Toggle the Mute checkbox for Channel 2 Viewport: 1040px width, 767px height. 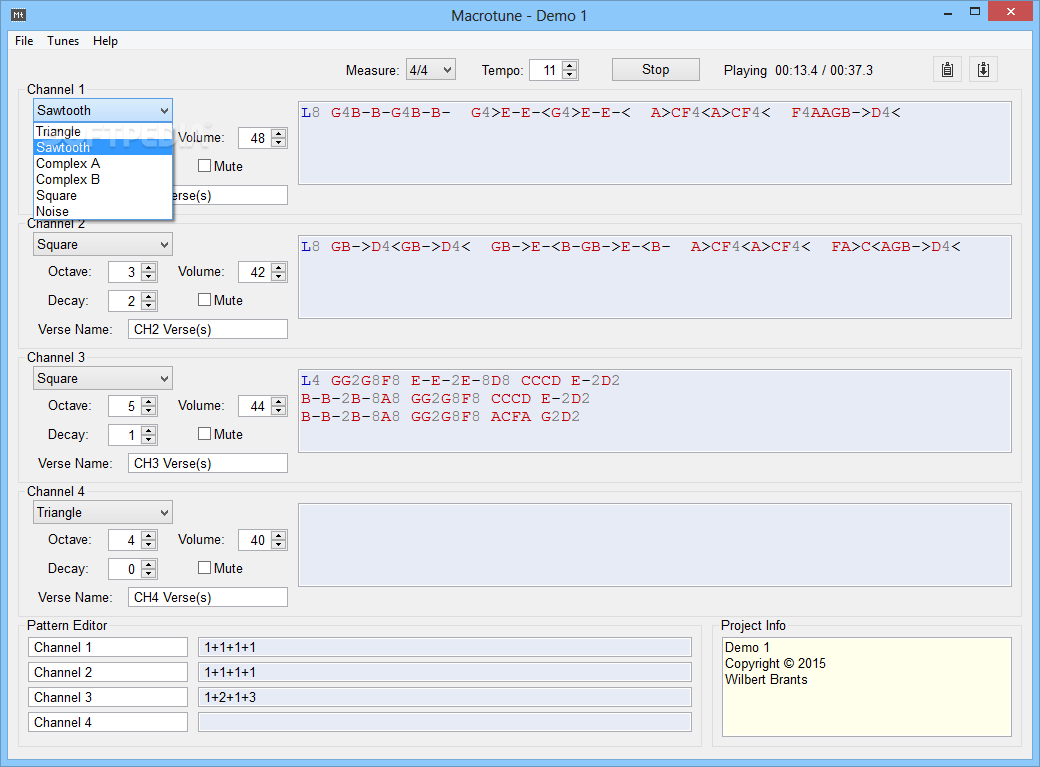[205, 300]
